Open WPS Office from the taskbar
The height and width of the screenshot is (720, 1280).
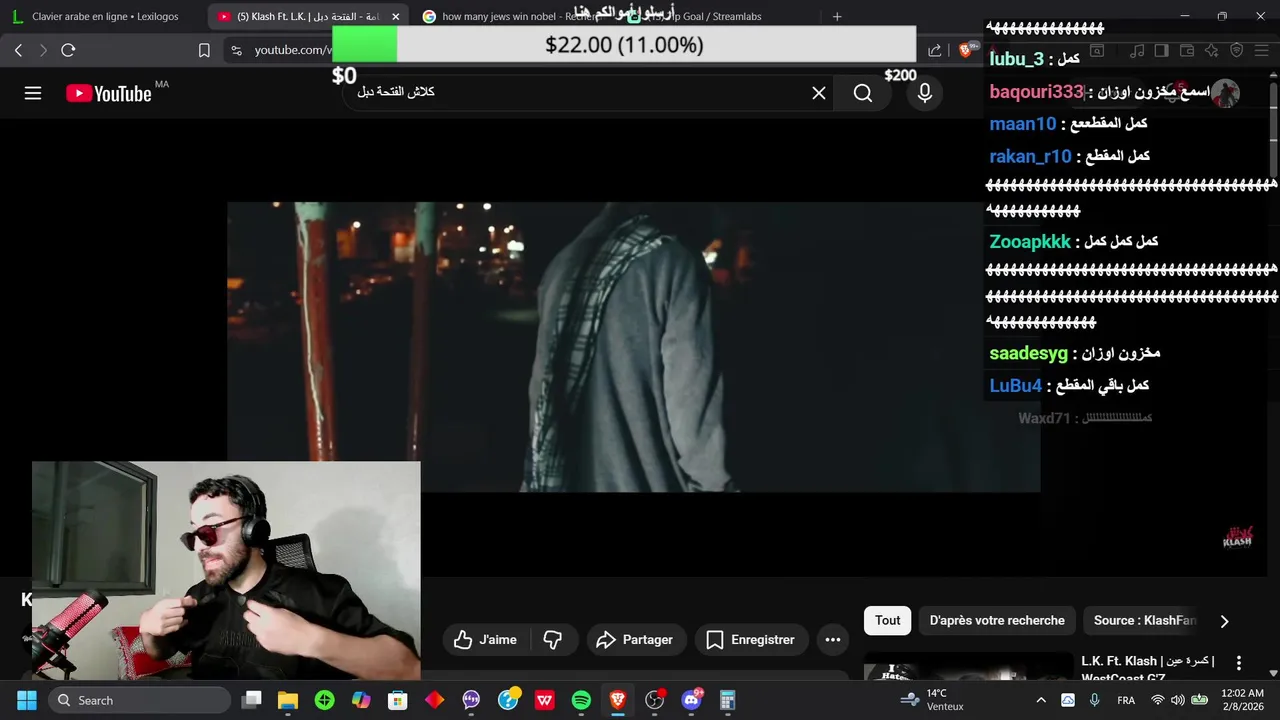coord(545,700)
